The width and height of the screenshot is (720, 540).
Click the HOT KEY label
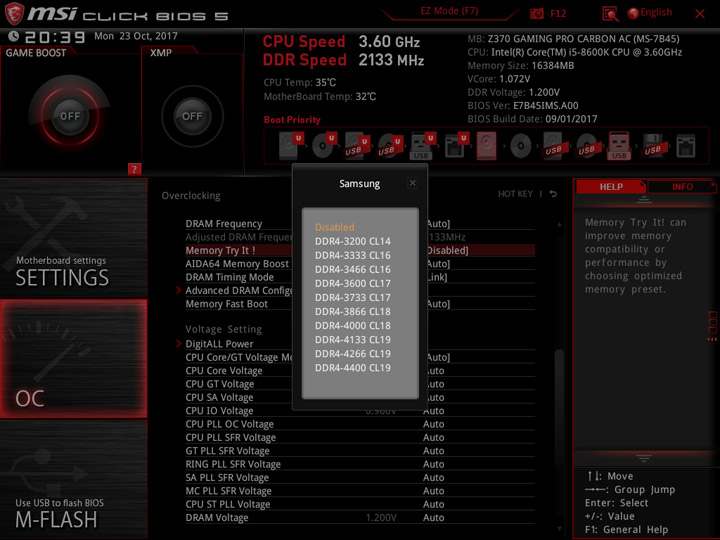click(x=515, y=194)
